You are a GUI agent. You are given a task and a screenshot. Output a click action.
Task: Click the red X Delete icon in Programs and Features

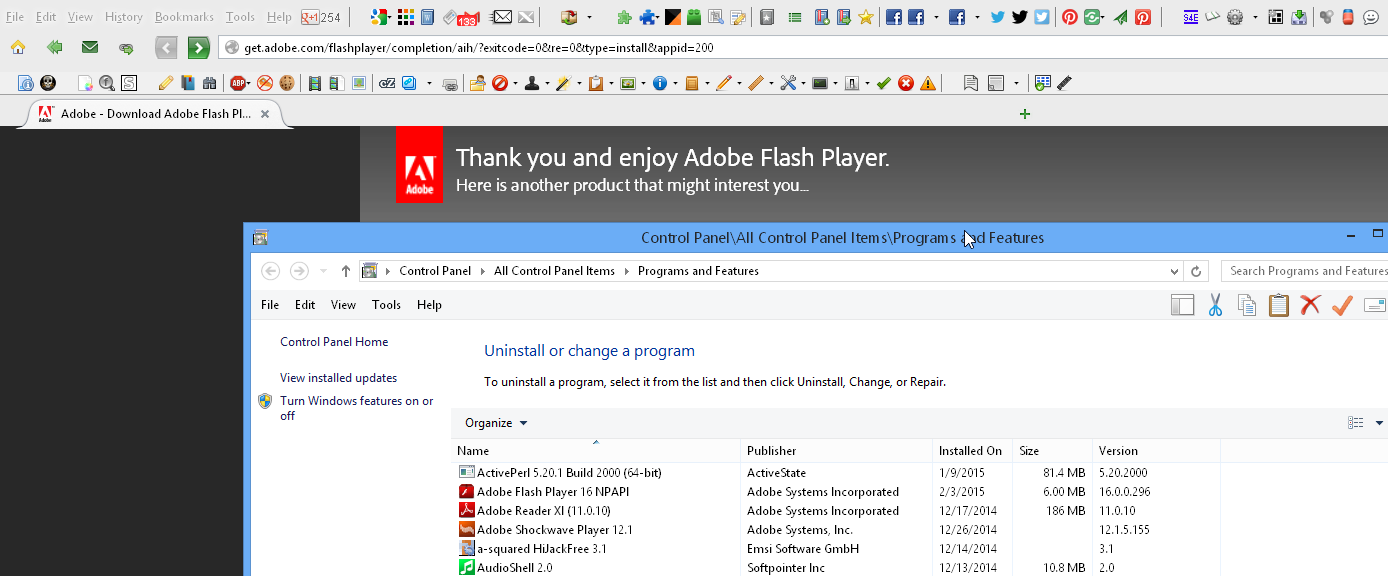pos(1311,305)
